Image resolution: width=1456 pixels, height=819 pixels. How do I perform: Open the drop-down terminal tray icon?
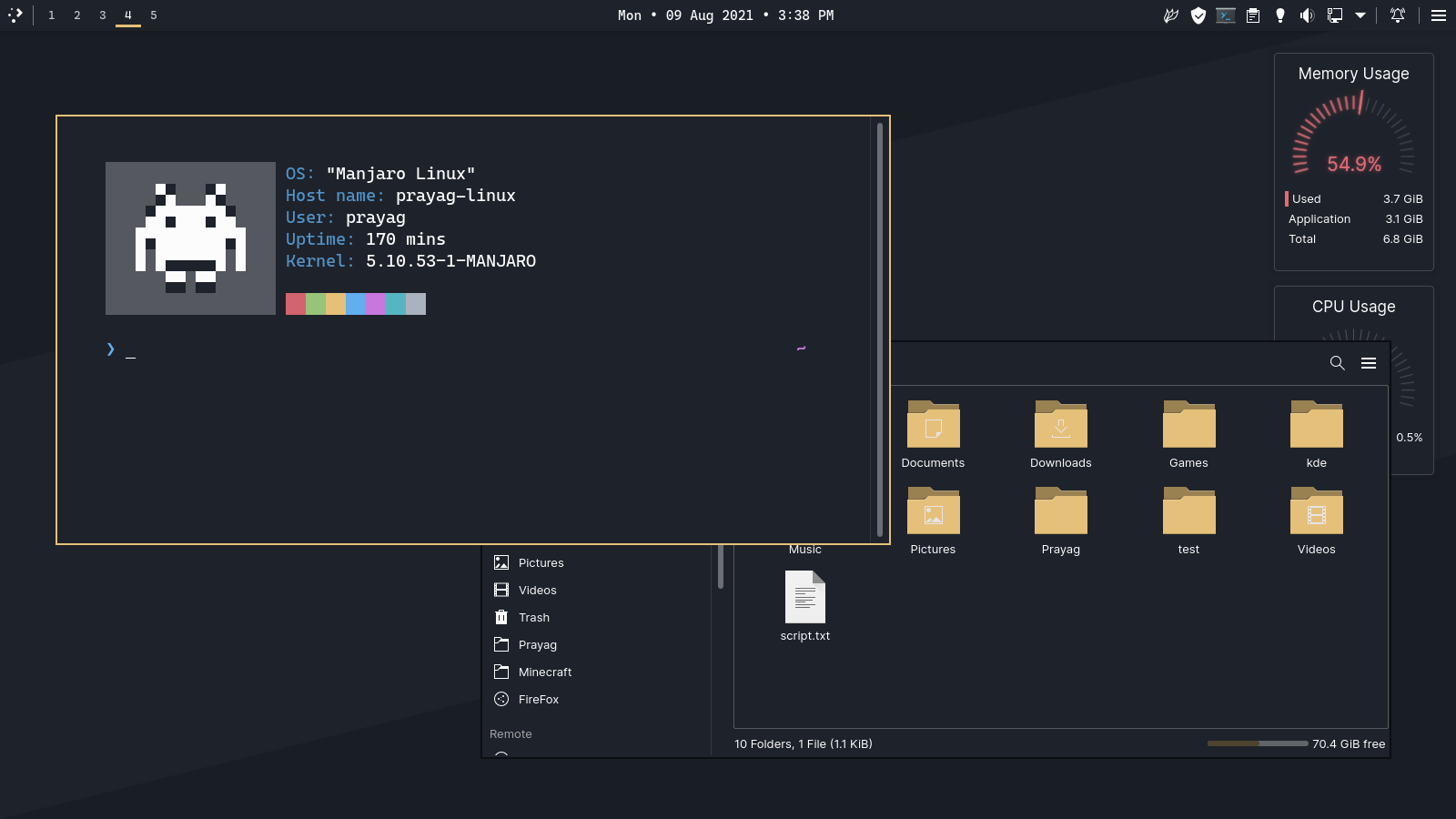1226,15
